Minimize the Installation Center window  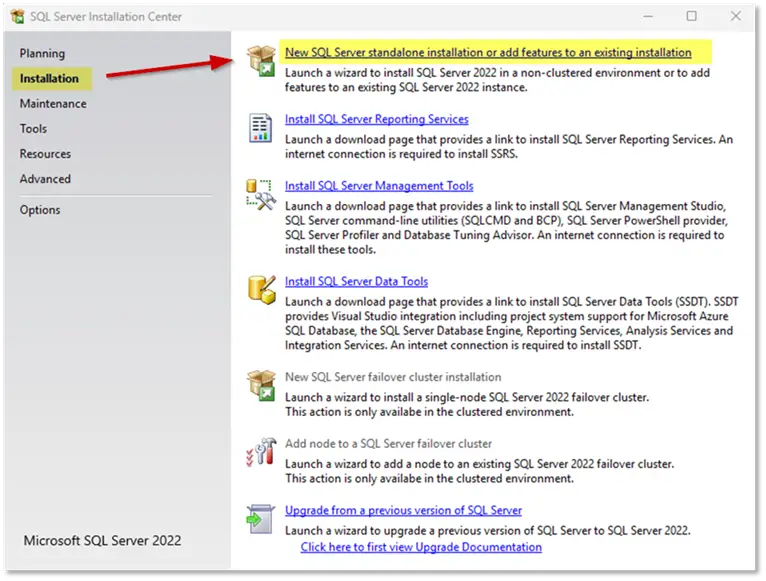point(648,16)
